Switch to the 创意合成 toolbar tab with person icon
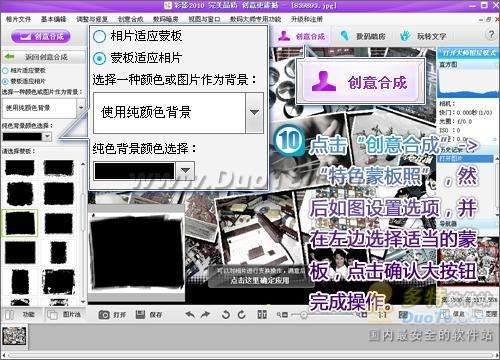Viewport: 500px width, 360px height. click(303, 36)
